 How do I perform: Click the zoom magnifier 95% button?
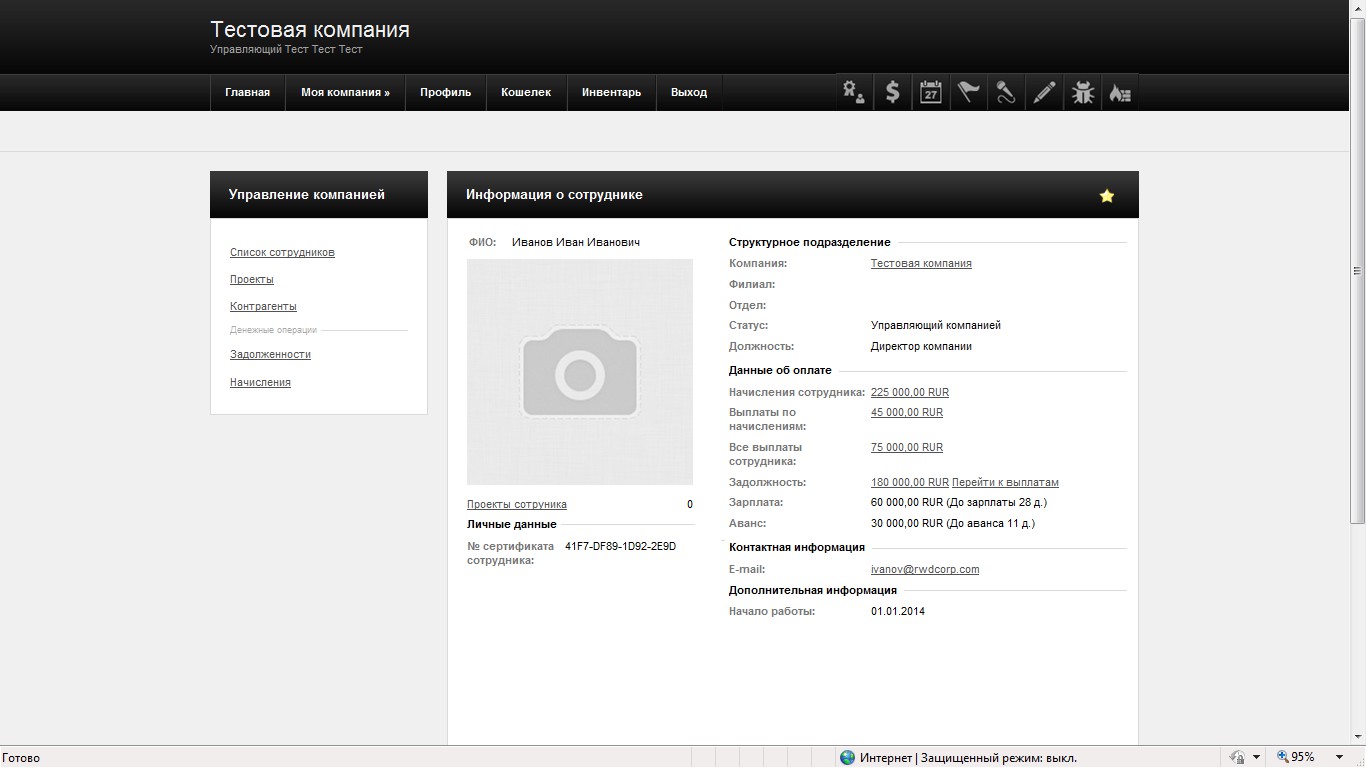1295,757
